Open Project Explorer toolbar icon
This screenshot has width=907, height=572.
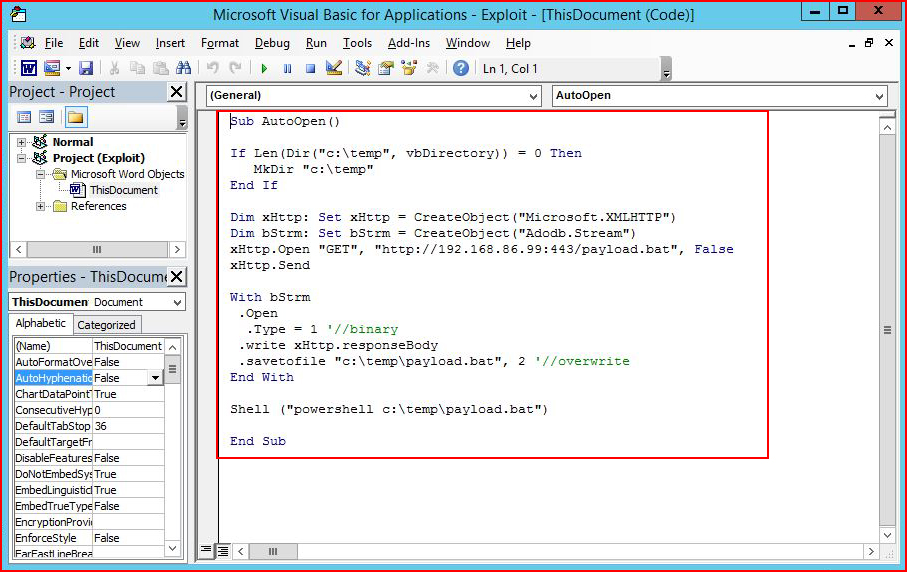(363, 68)
